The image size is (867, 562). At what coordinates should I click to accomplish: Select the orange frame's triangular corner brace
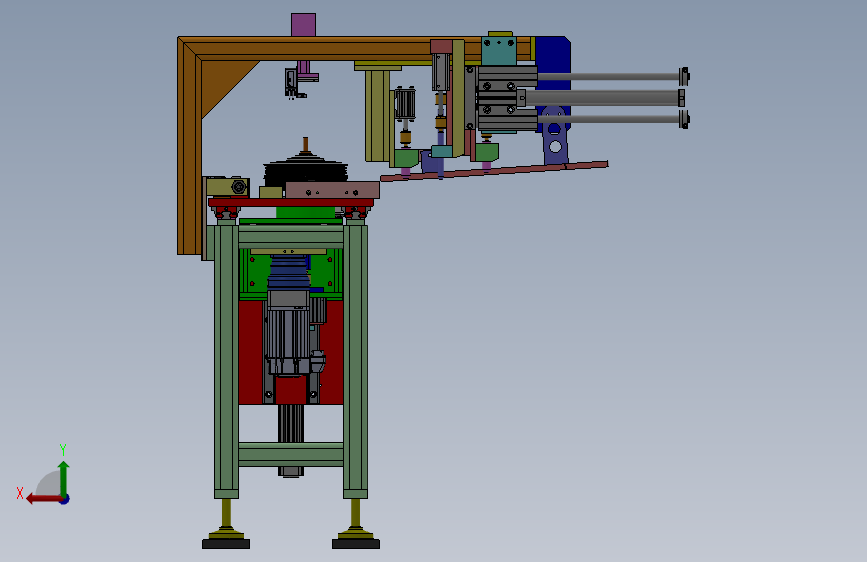pos(221,82)
